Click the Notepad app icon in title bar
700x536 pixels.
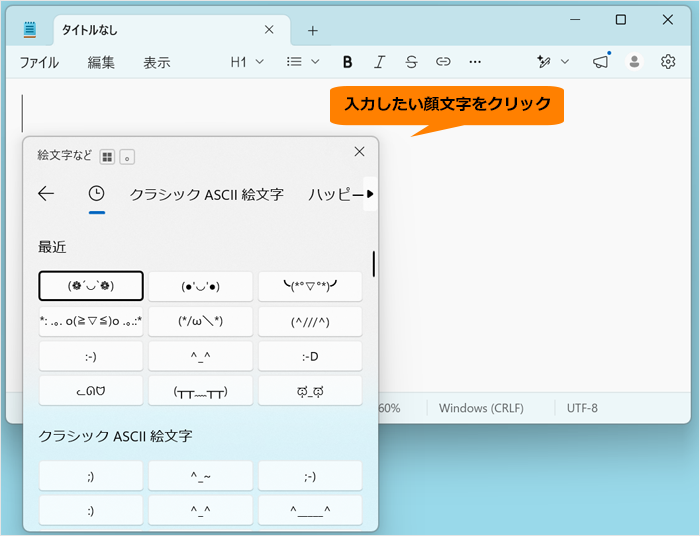tap(29, 29)
